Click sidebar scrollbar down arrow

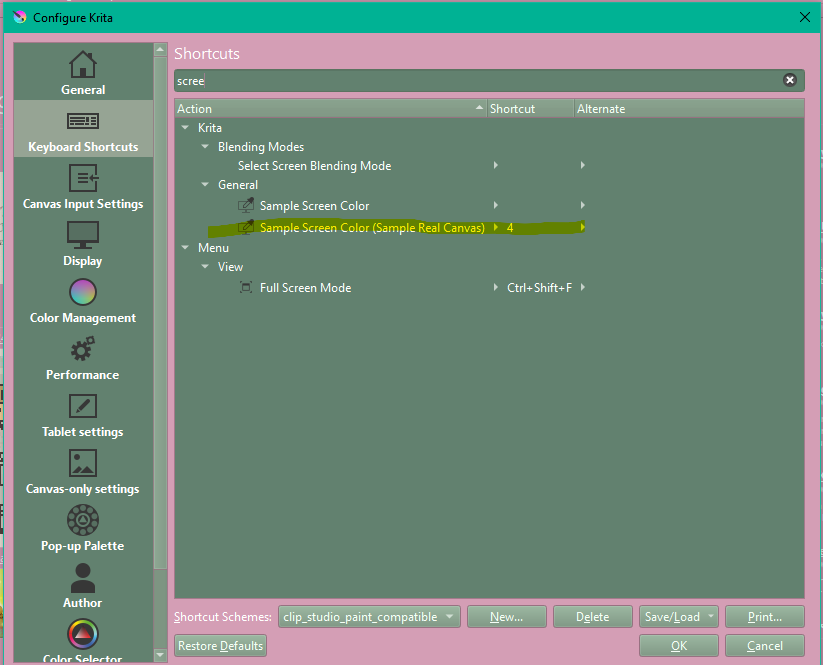[161, 655]
